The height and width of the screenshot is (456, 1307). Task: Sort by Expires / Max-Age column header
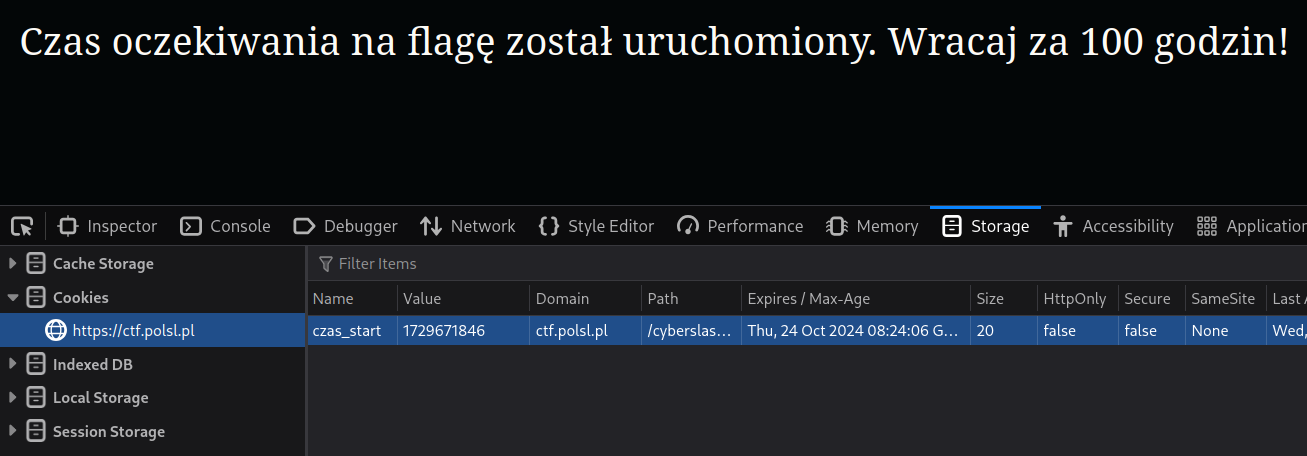tap(809, 299)
